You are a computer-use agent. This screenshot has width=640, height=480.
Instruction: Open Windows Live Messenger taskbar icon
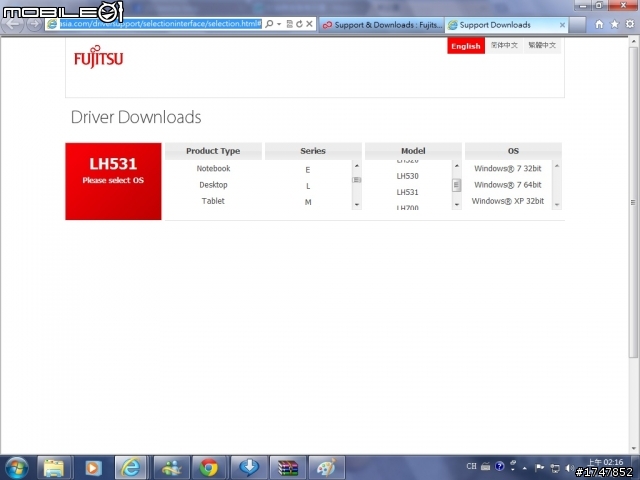[x=171, y=468]
